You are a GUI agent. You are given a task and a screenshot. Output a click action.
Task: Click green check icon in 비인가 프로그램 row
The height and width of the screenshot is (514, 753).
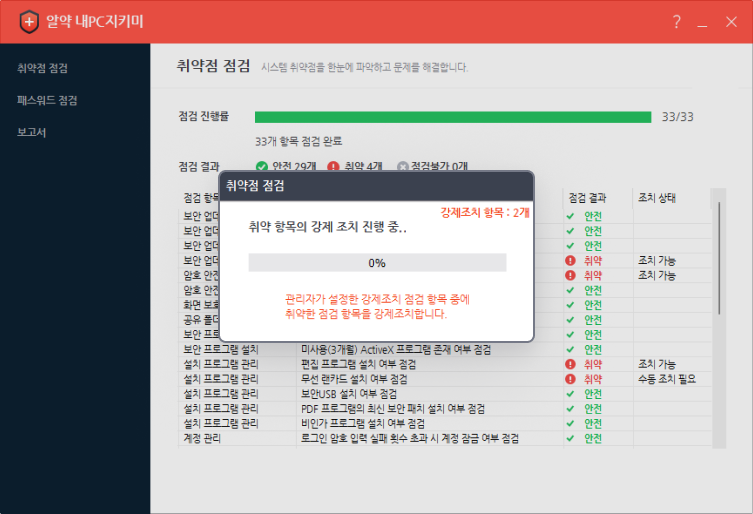570,424
